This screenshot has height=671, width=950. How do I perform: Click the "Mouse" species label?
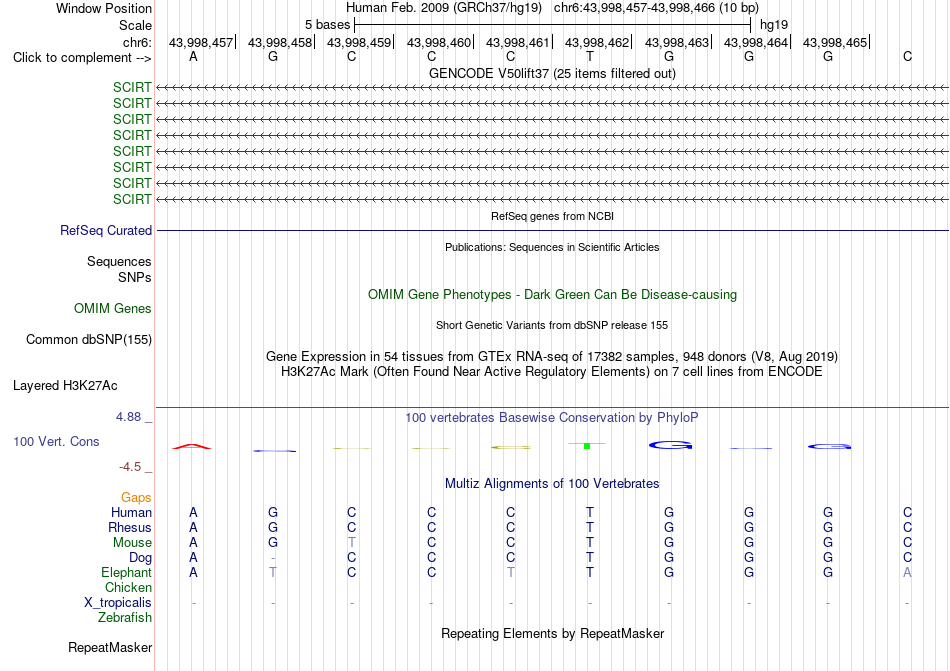click(x=132, y=543)
